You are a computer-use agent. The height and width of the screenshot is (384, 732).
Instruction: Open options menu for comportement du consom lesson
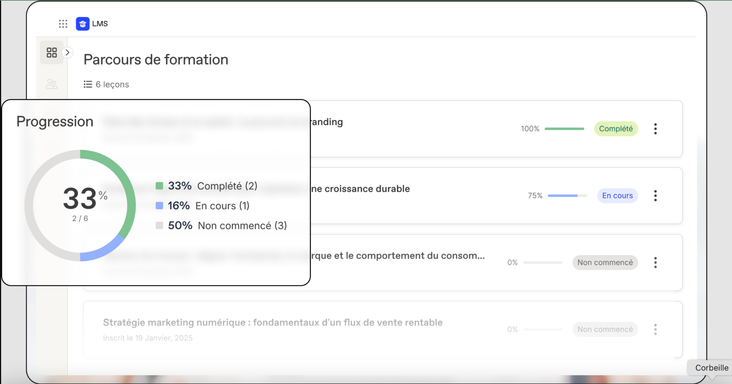coord(655,262)
